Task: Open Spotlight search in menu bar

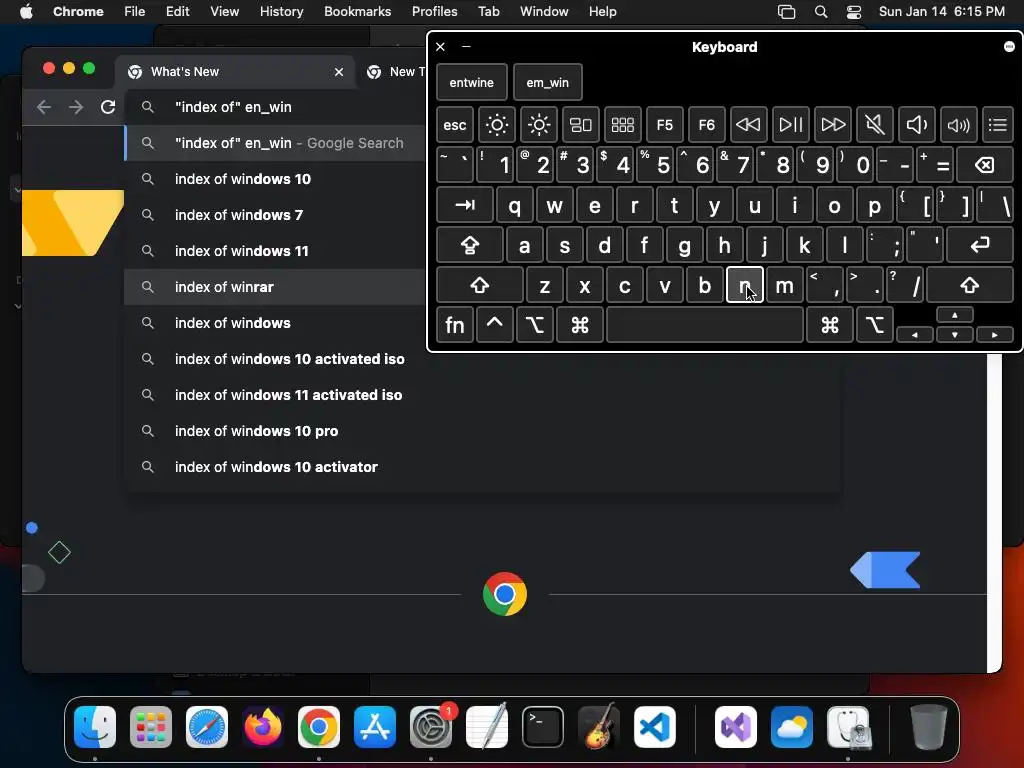Action: [821, 11]
